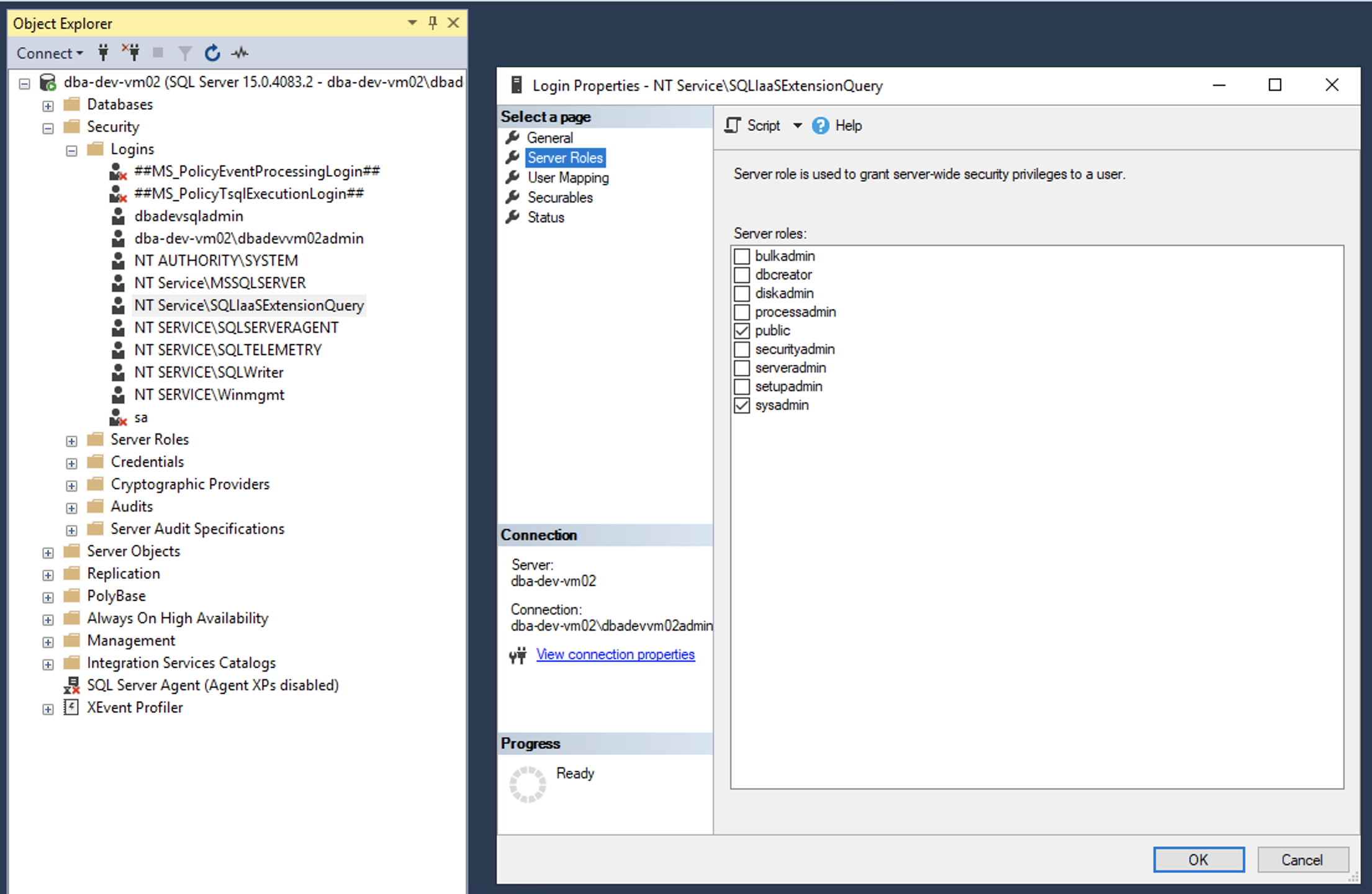This screenshot has width=1372, height=894.
Task: Open Activity Monitor icon in Object Explorer toolbar
Action: (x=240, y=53)
